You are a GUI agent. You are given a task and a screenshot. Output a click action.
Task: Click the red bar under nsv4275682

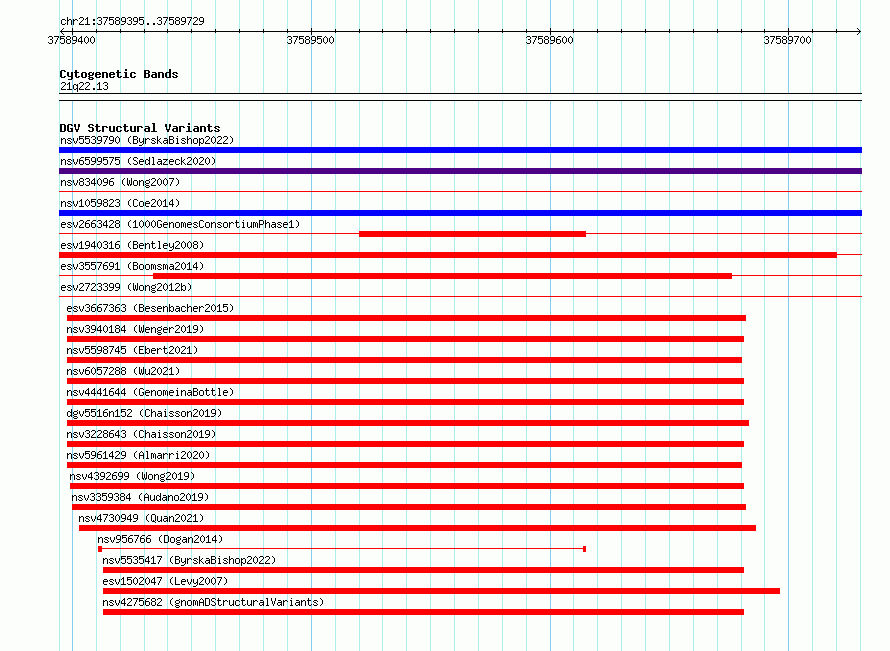click(423, 612)
